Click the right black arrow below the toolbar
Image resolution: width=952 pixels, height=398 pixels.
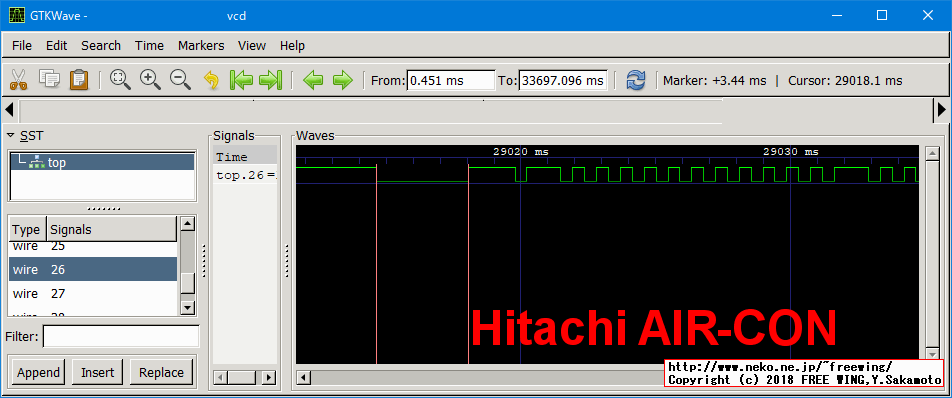point(942,110)
